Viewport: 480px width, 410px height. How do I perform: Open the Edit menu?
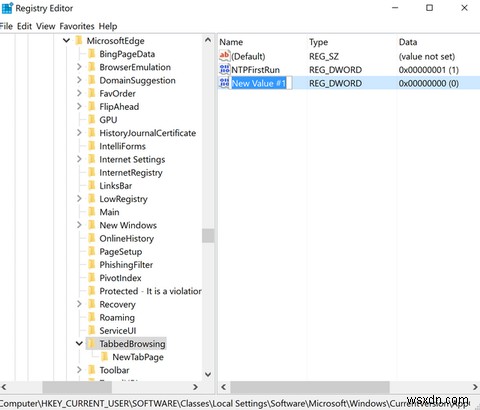pos(24,26)
